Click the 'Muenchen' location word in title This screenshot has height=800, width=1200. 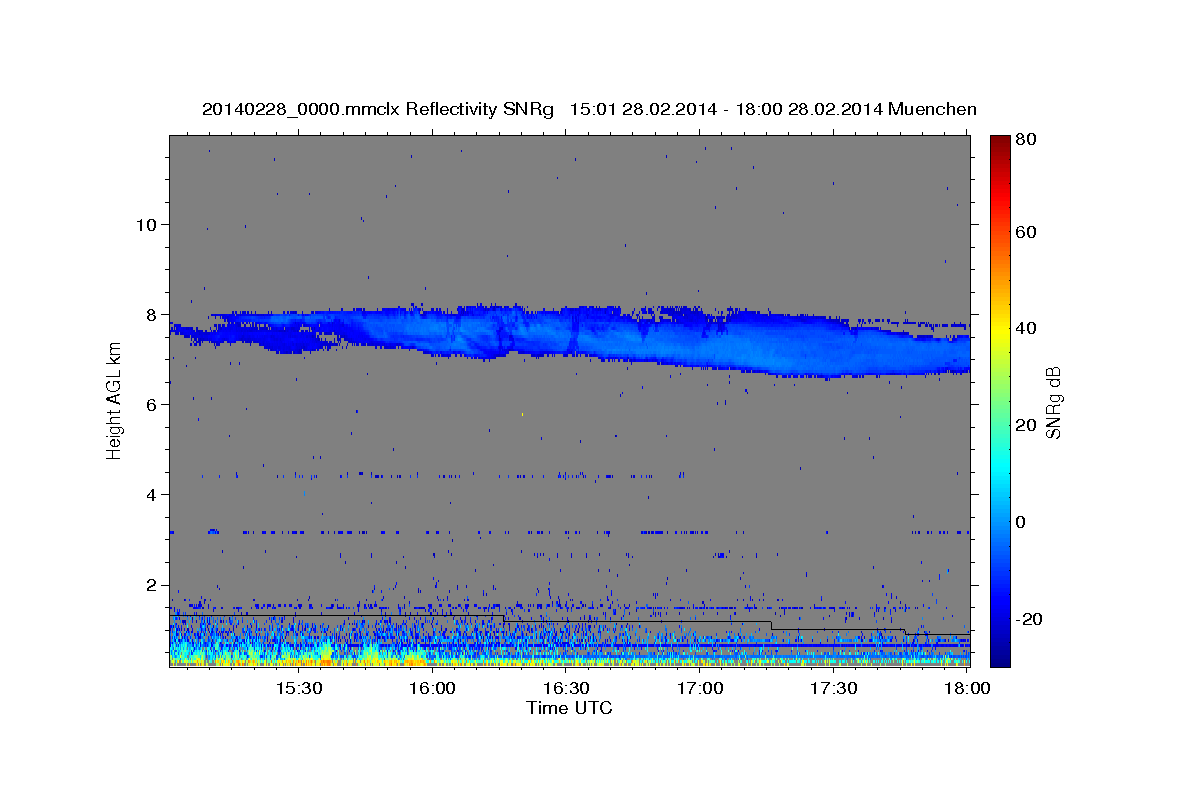pos(932,109)
